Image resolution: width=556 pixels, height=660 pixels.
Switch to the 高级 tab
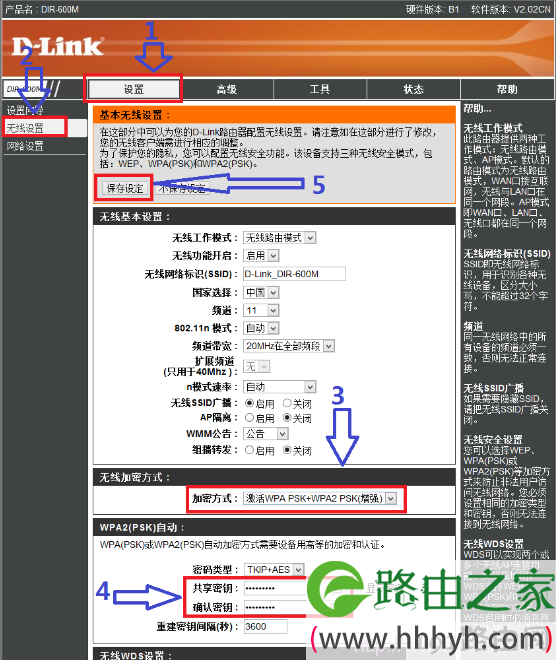point(227,89)
